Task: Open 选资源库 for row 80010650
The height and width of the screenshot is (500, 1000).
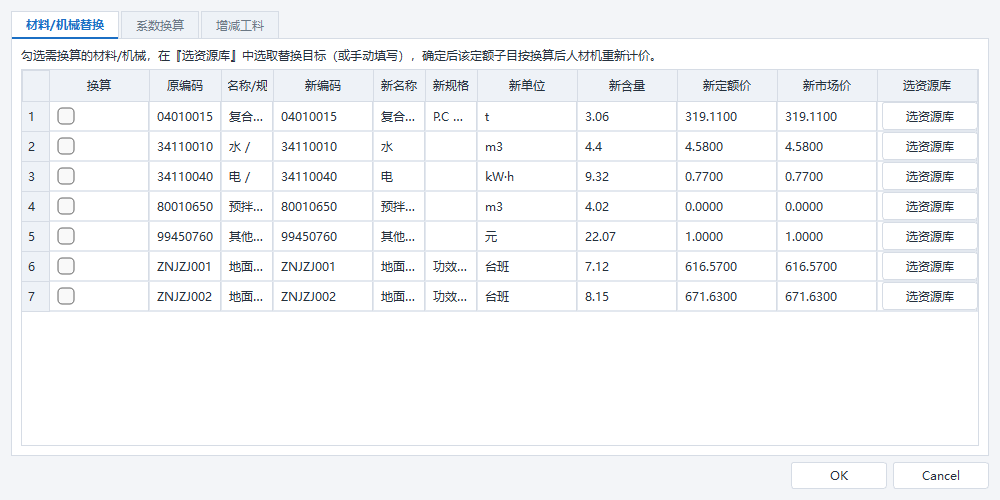Action: point(929,207)
